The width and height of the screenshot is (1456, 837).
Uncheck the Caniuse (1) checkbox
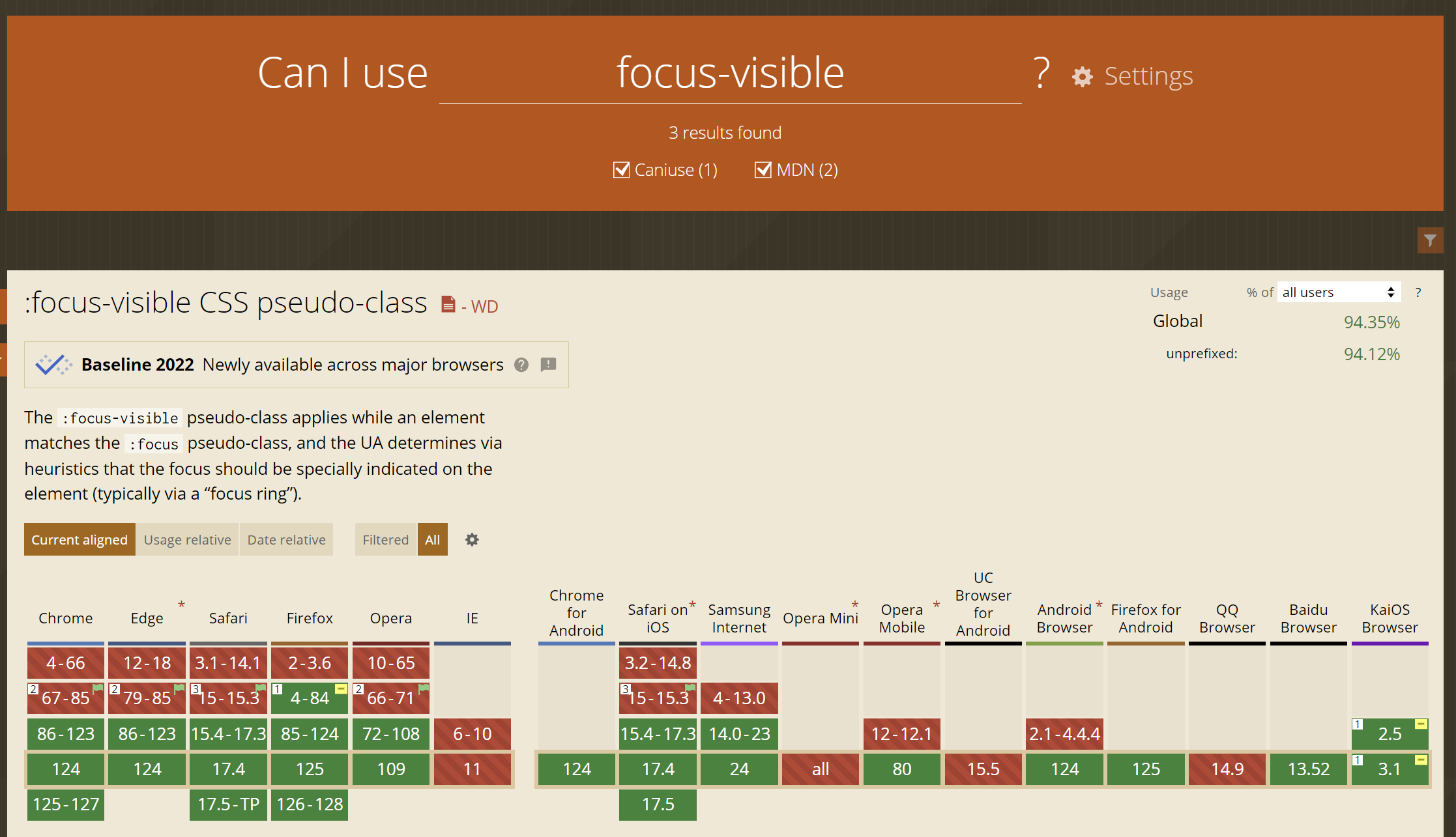(x=621, y=170)
